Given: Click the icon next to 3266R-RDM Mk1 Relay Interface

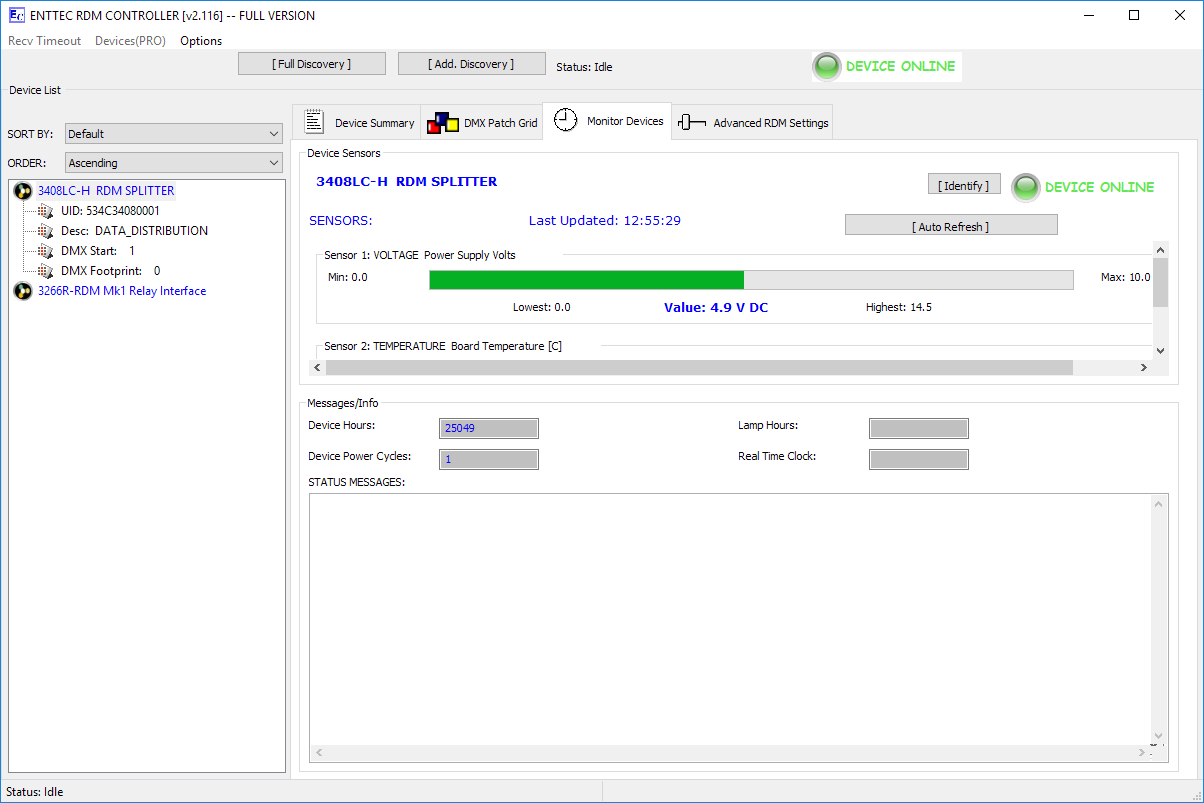Looking at the screenshot, I should tap(23, 291).
